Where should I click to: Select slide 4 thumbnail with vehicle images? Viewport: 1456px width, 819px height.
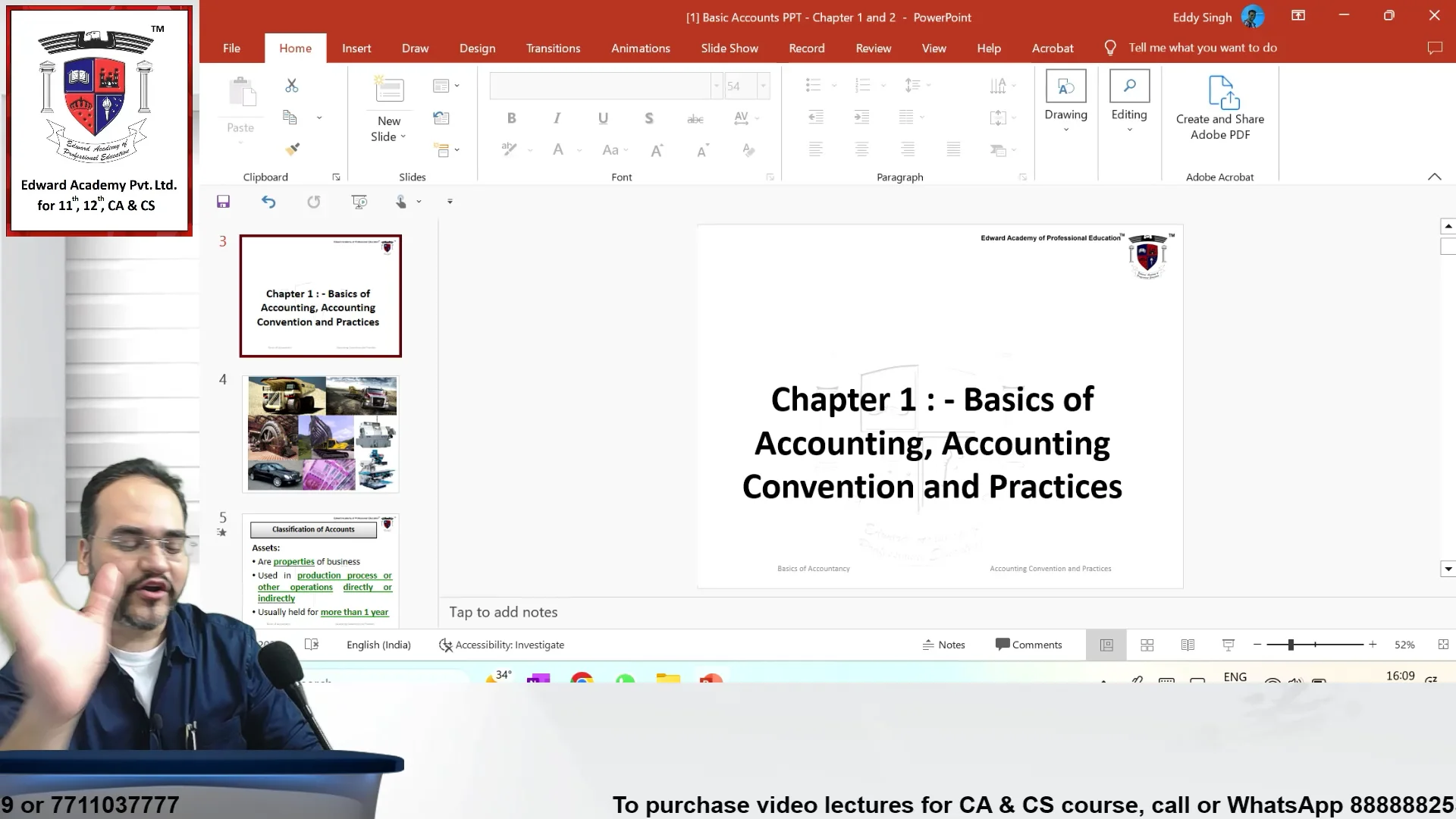coord(321,433)
